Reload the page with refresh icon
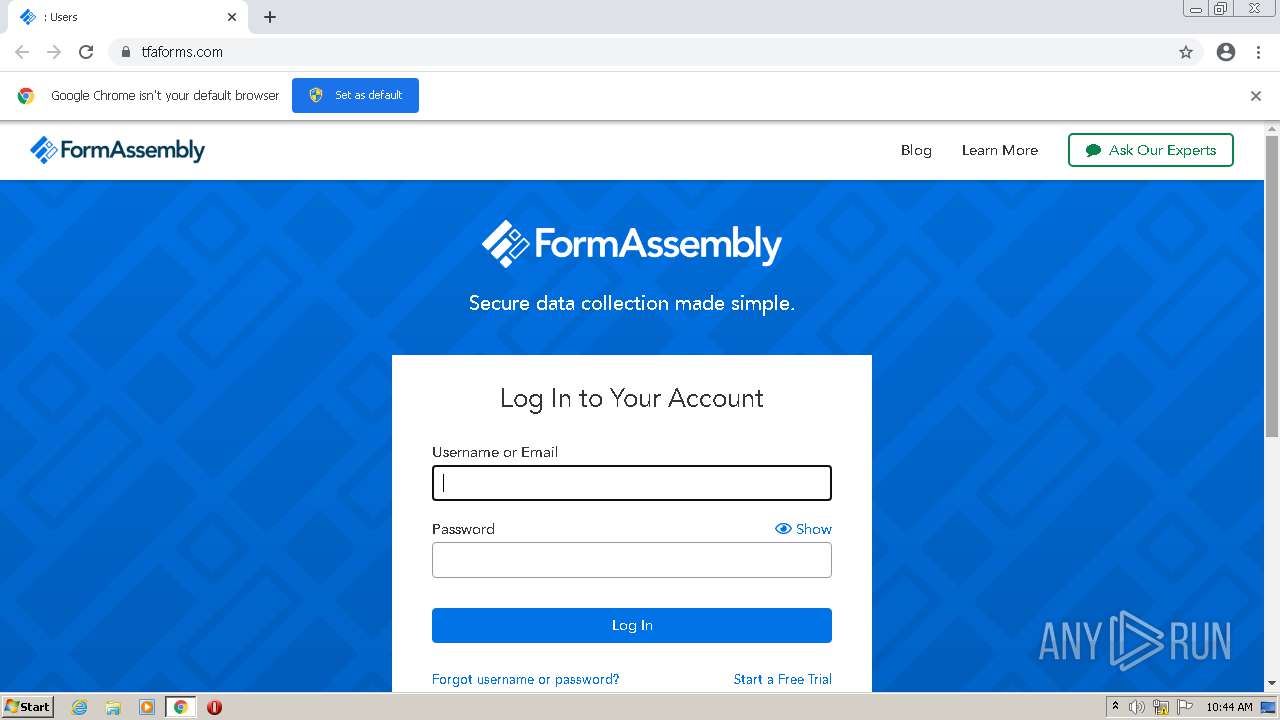 tap(86, 52)
